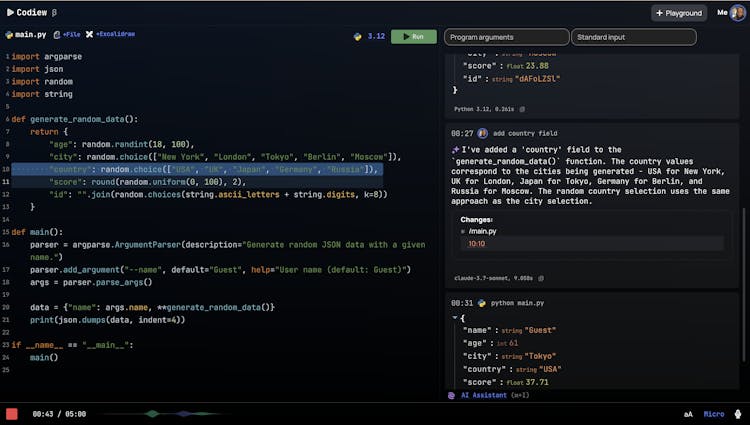Click Python icon beside python main.py
Image resolution: width=750 pixels, height=425 pixels.
(482, 303)
